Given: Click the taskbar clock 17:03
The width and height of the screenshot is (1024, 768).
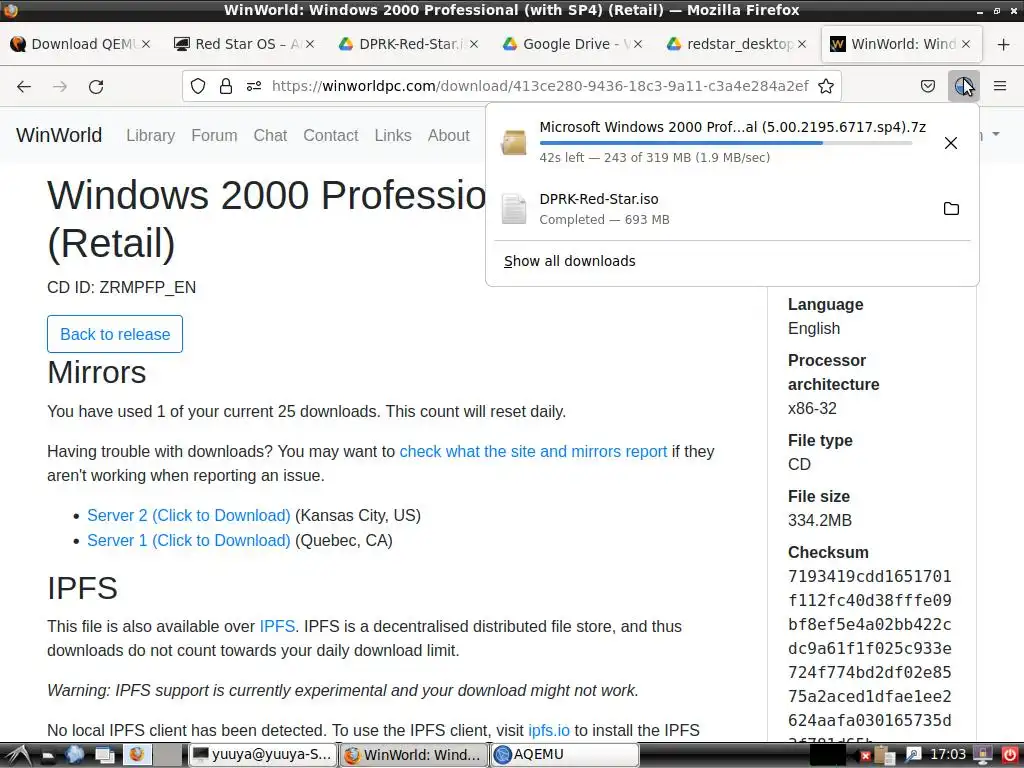Looking at the screenshot, I should coord(948,755).
